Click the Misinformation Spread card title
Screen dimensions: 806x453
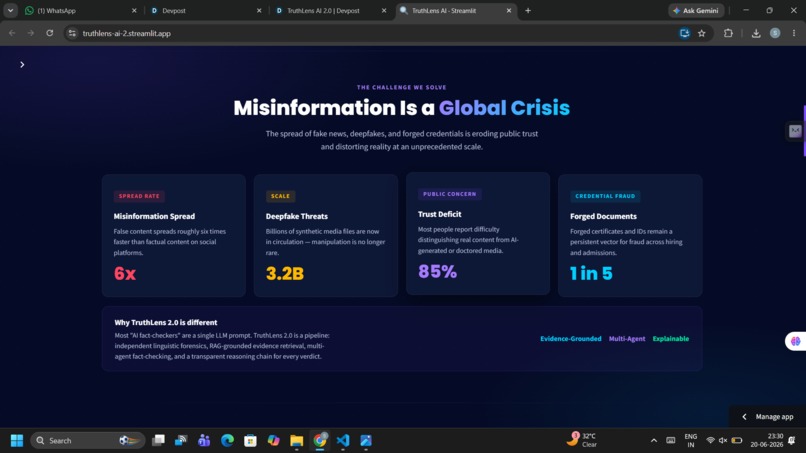coord(154,216)
